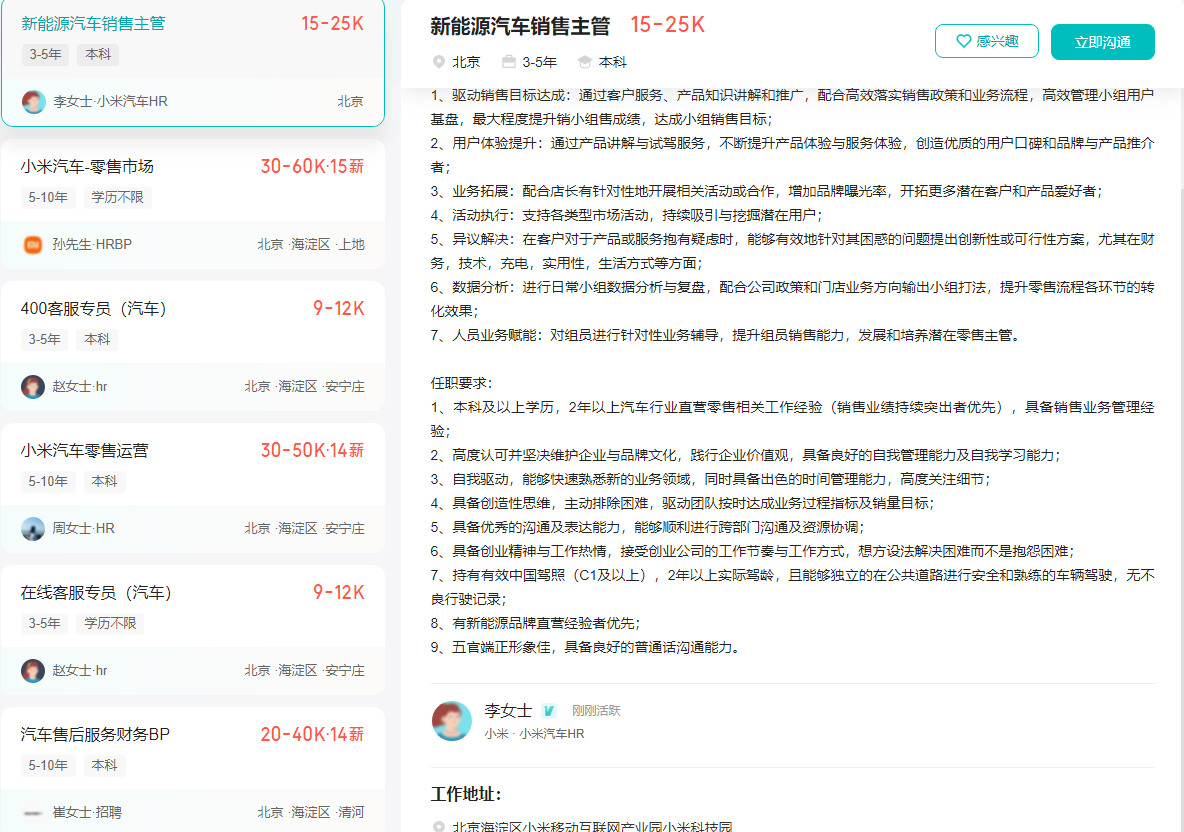Image resolution: width=1184 pixels, height=832 pixels.
Task: Click the location pin icon beside 北京
Action: point(438,62)
